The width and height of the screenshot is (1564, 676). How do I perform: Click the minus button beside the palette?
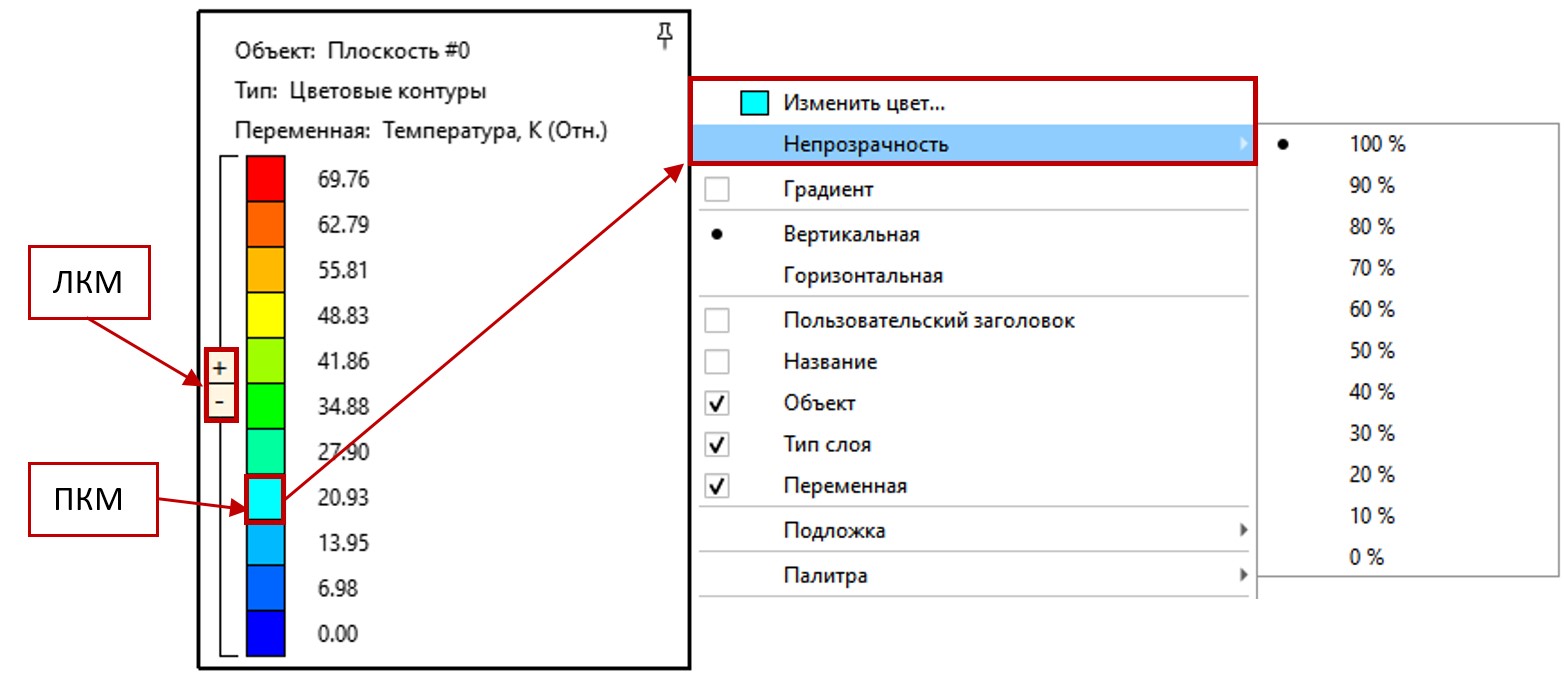point(220,401)
